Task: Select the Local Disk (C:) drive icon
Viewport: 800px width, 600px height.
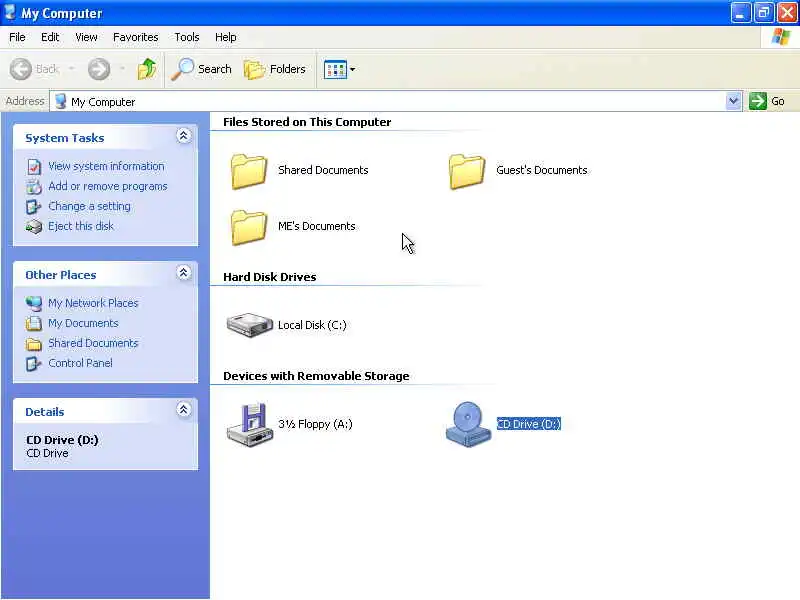Action: coord(249,325)
